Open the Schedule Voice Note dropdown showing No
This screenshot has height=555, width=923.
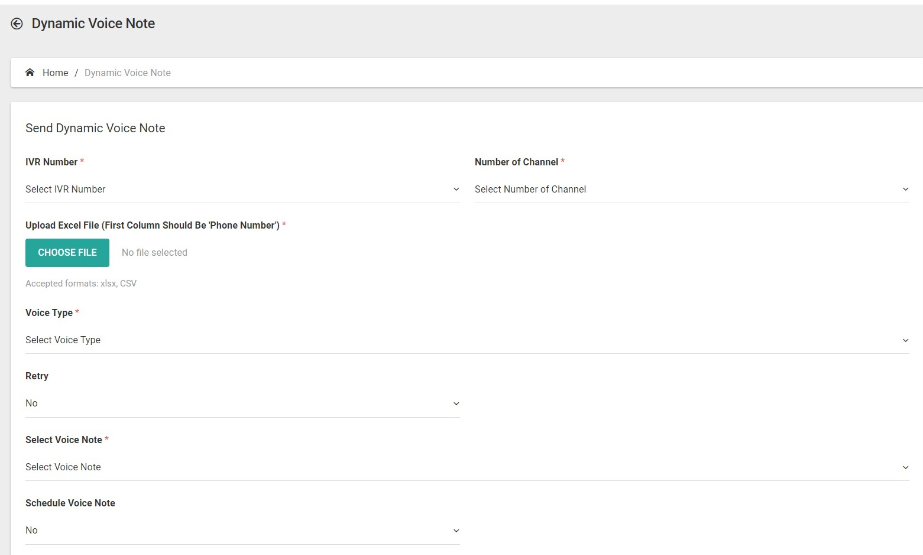click(243, 531)
